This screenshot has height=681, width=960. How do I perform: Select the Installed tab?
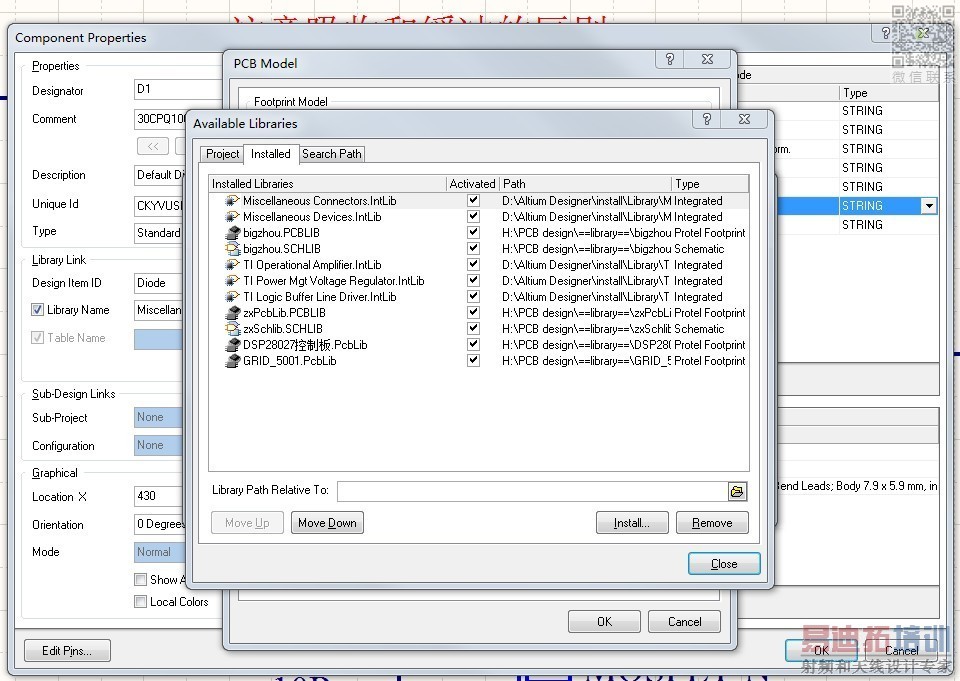[x=271, y=154]
